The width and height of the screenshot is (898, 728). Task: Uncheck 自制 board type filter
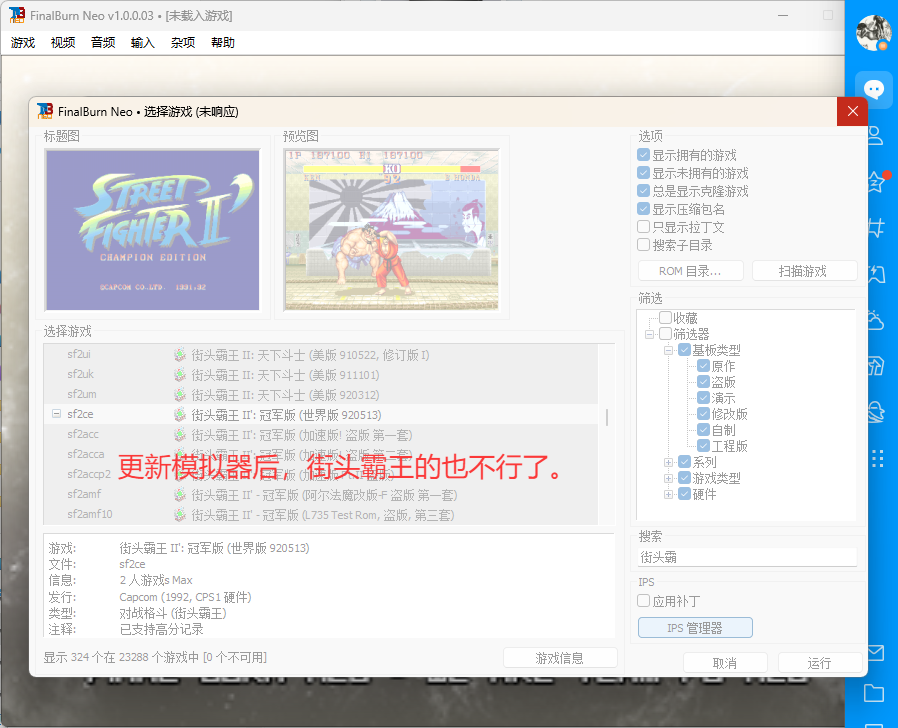(x=703, y=430)
